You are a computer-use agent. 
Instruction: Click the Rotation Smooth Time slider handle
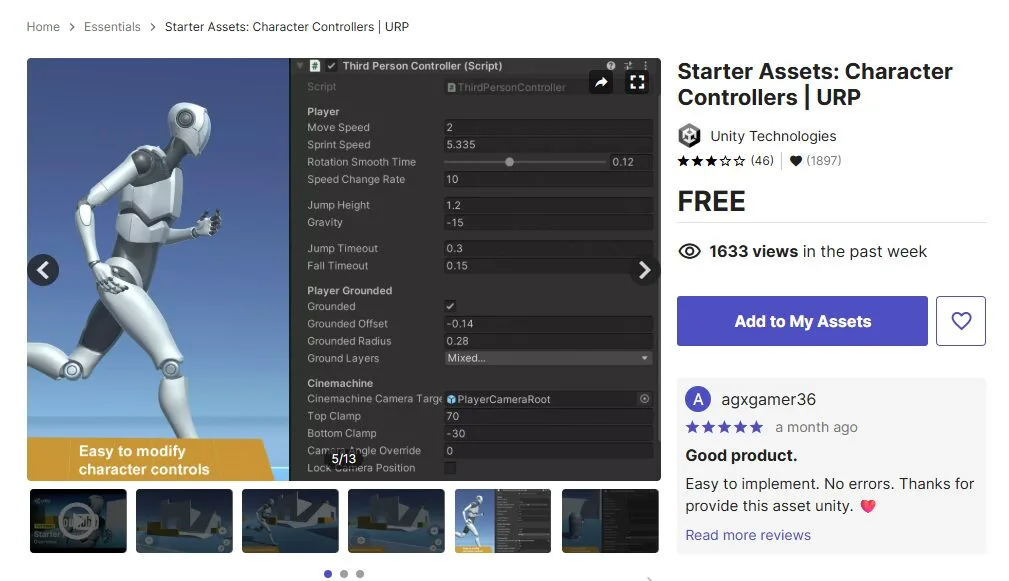[510, 162]
